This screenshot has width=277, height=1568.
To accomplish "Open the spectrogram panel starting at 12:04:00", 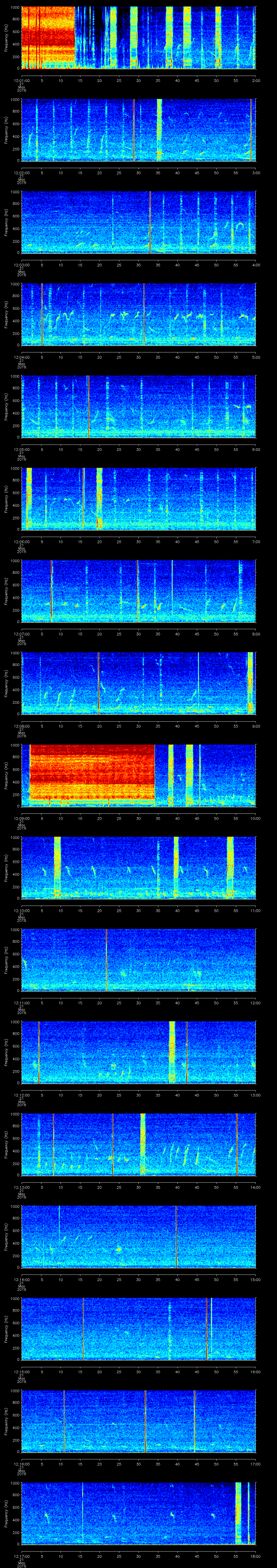I will point(138,314).
